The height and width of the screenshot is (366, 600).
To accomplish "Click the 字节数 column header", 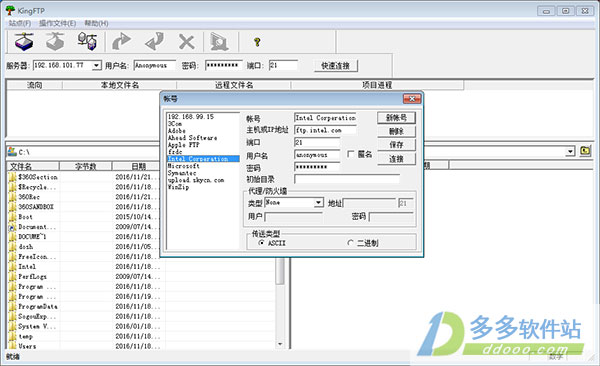I will pos(86,166).
